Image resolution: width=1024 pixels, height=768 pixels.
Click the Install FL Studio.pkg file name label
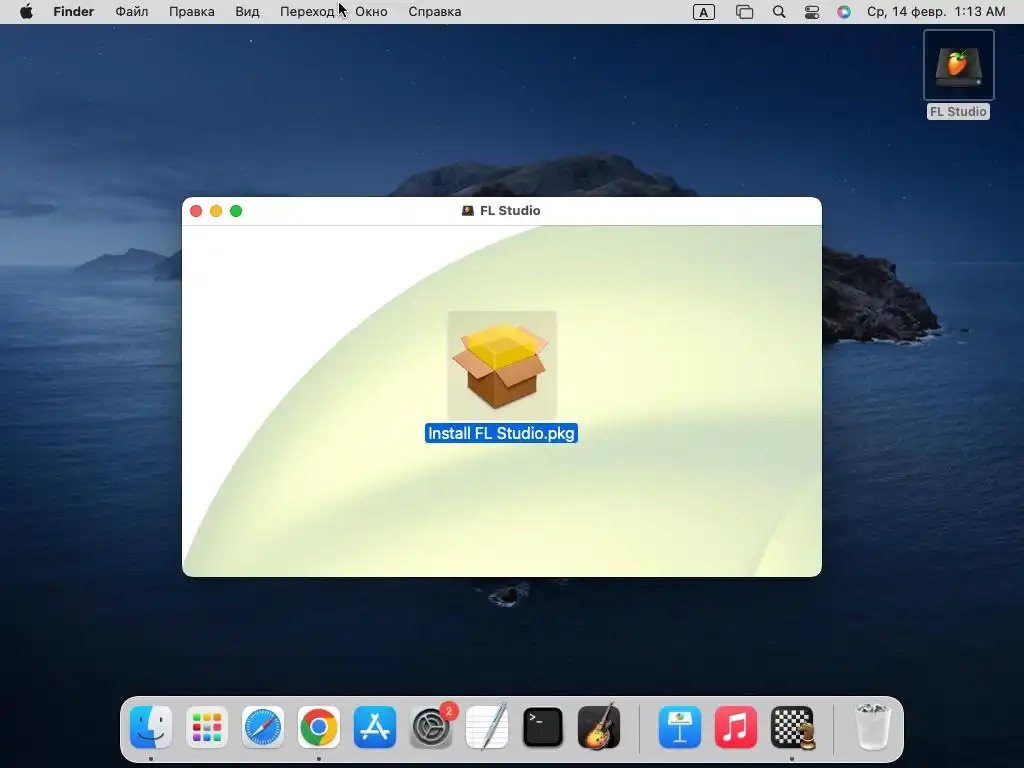[x=501, y=434]
